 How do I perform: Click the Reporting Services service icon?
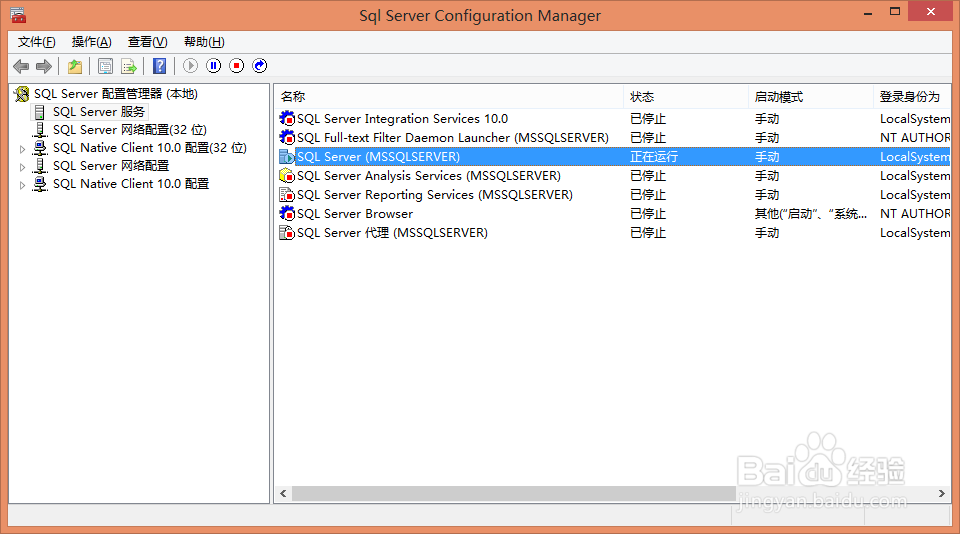pos(287,195)
